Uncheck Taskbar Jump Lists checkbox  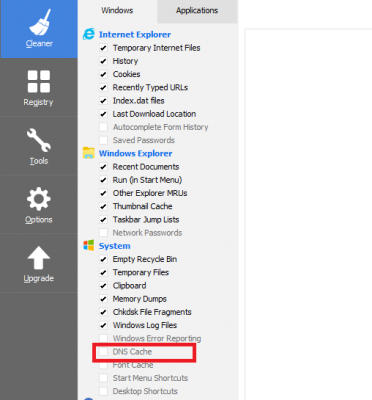[103, 220]
